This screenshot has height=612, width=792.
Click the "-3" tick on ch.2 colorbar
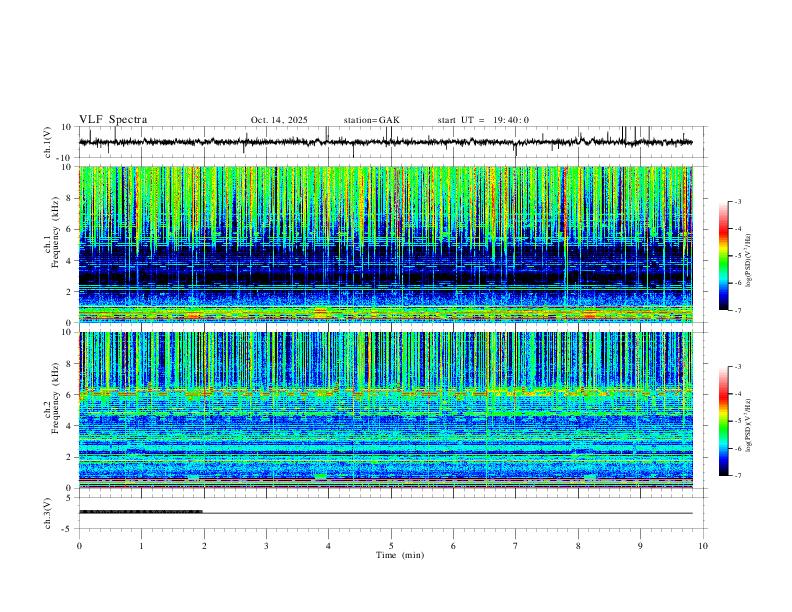(x=738, y=367)
